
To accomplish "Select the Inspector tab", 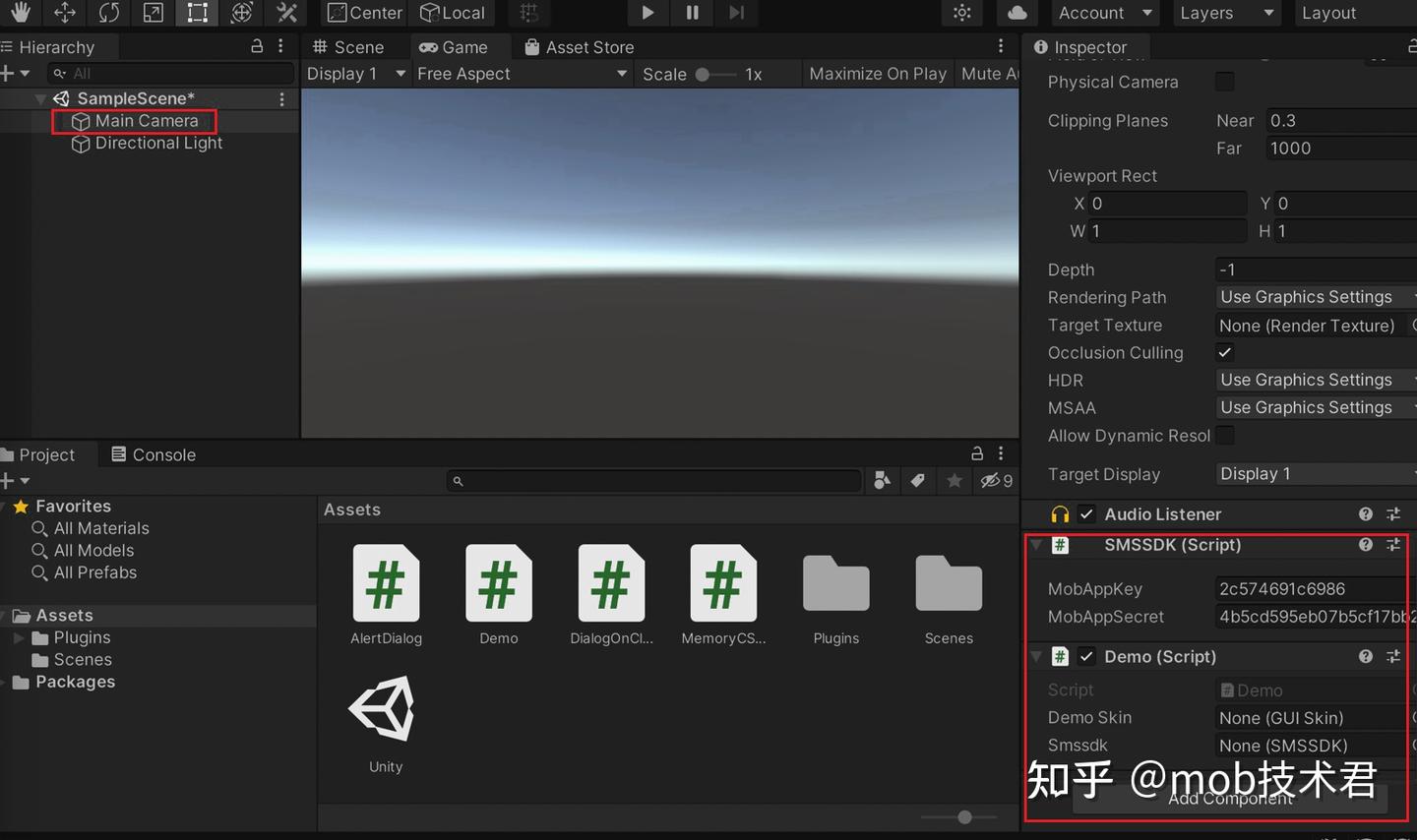I will [1080, 47].
